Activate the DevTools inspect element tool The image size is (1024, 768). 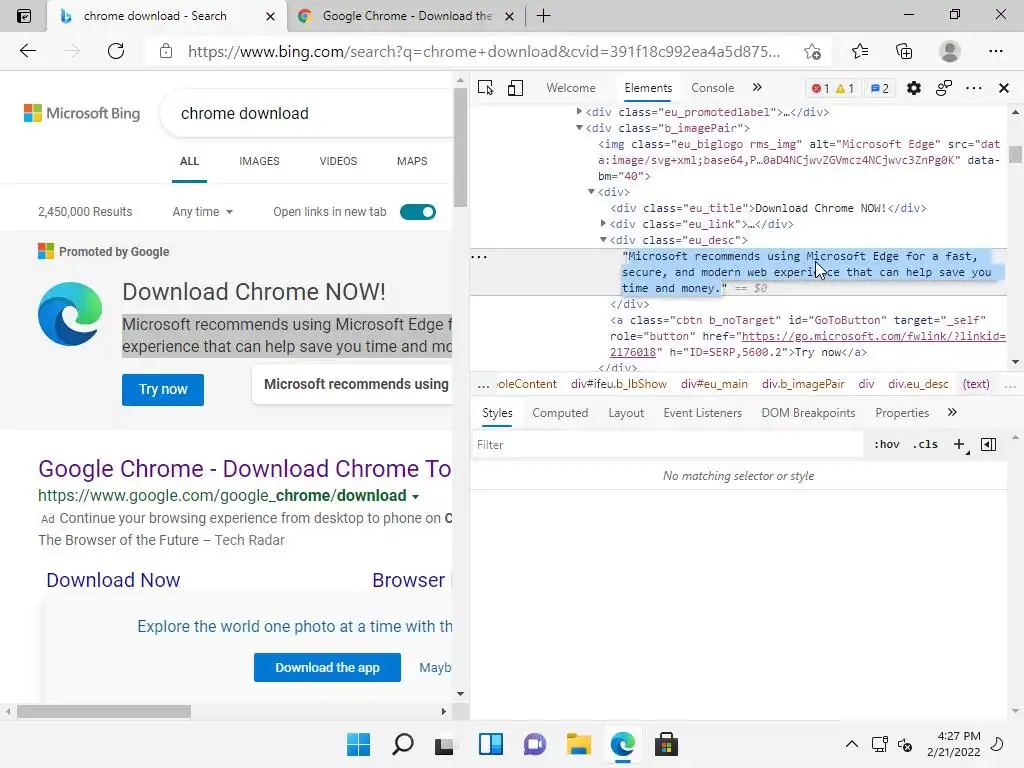485,88
